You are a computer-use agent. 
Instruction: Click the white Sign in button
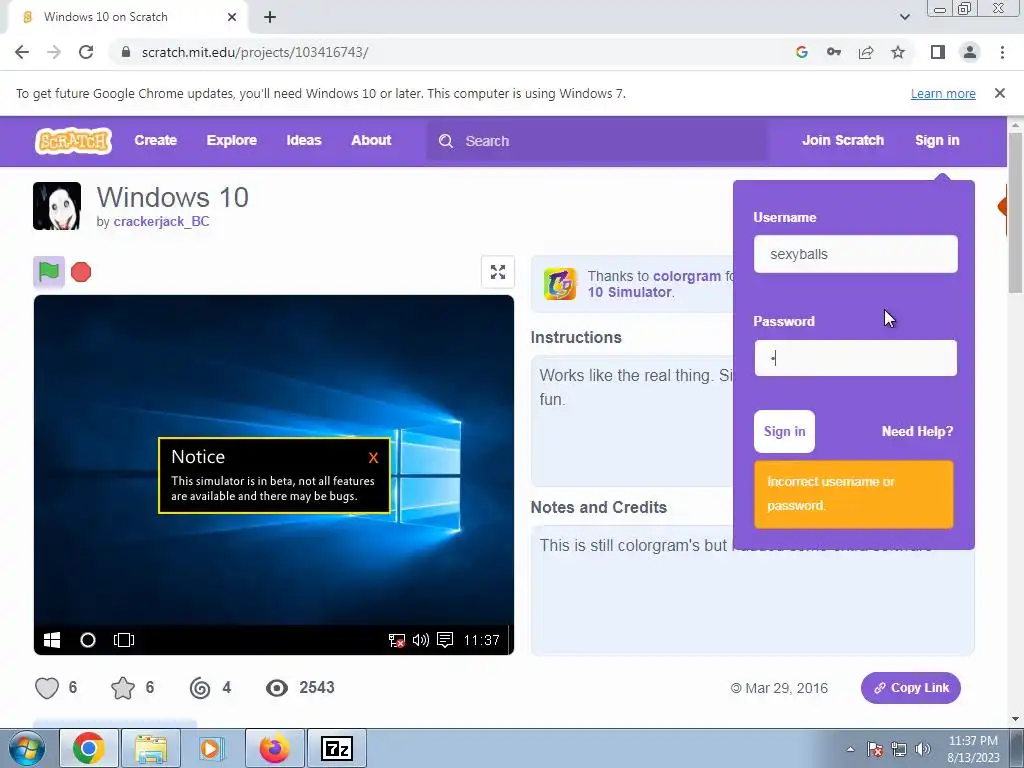point(784,431)
